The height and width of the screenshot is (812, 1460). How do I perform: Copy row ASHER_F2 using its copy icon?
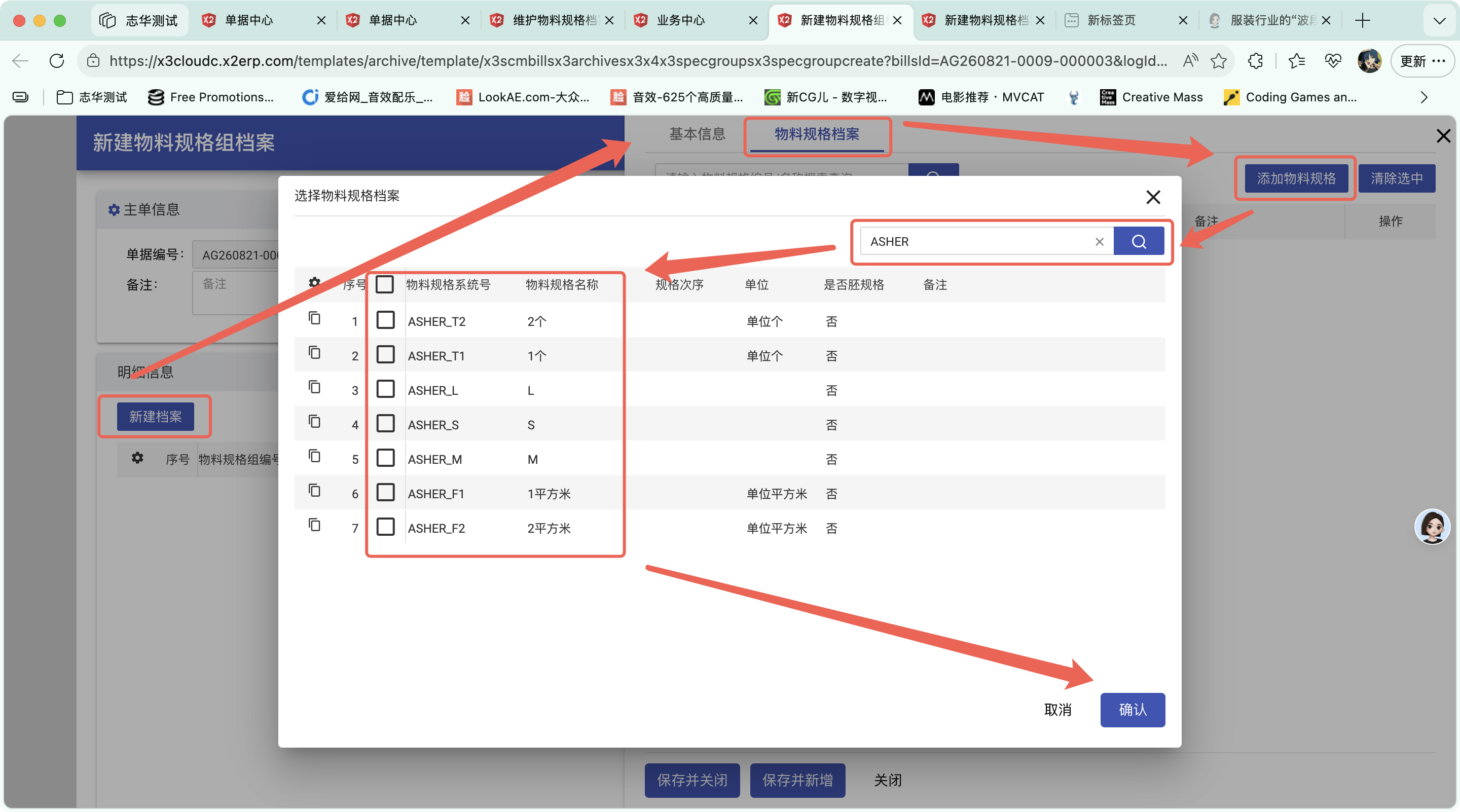[x=314, y=526]
